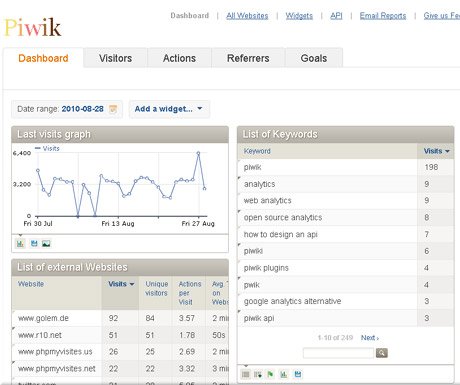The image size is (460, 385).
Task: Click the www.phpmyvisites.us website row
Action: click(x=120, y=352)
